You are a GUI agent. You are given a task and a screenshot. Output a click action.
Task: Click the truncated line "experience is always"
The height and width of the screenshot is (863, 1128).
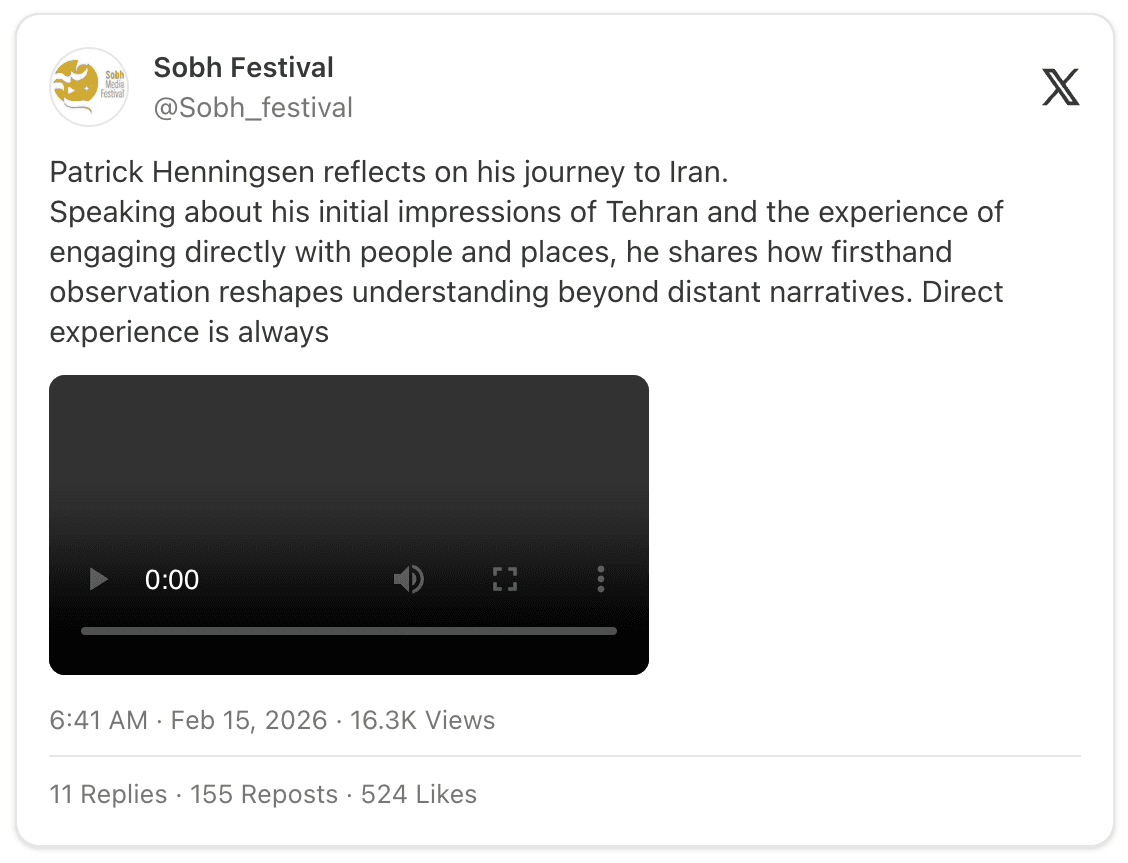point(189,332)
